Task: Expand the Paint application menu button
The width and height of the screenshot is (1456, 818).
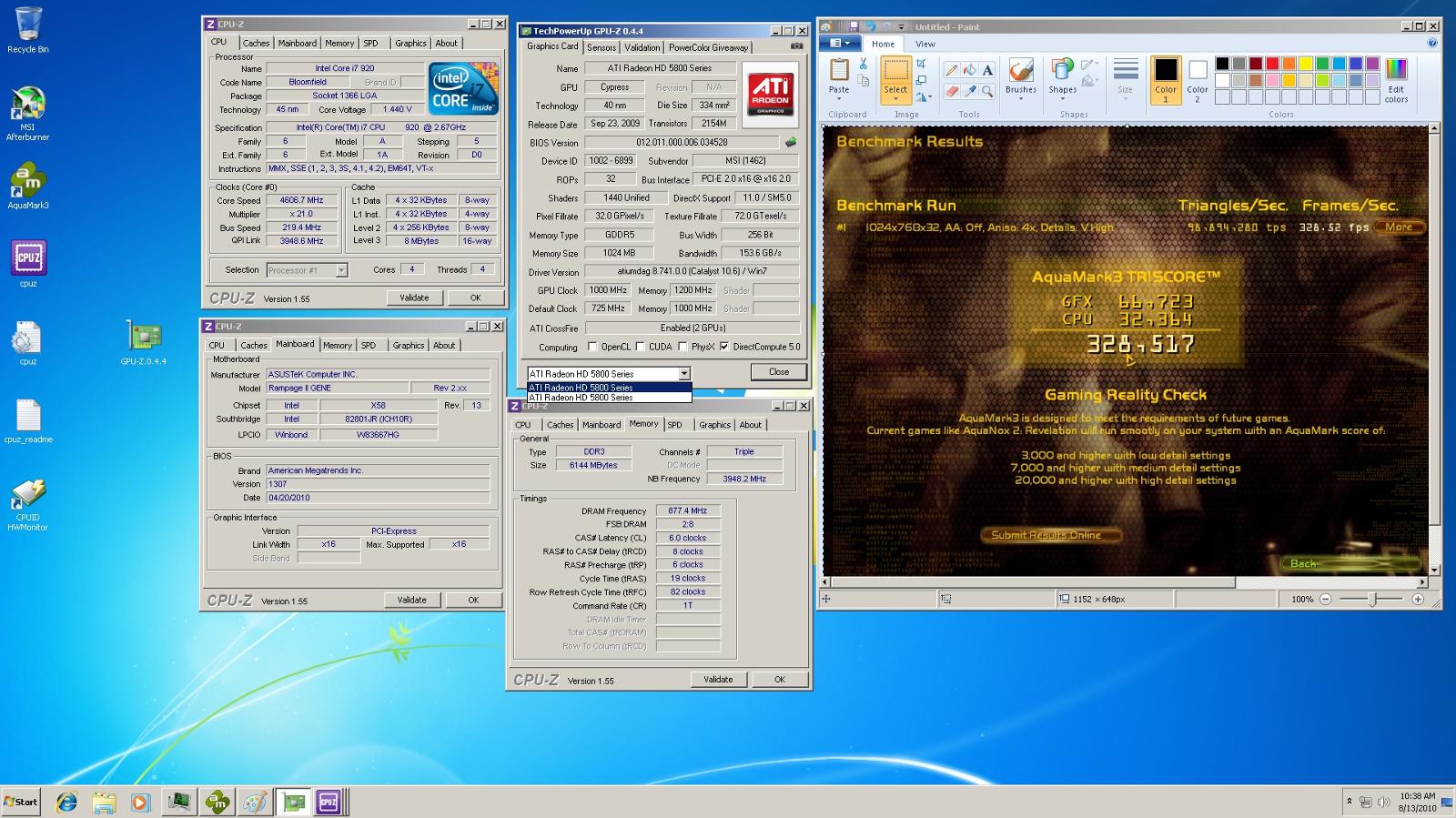Action: pyautogui.click(x=840, y=43)
